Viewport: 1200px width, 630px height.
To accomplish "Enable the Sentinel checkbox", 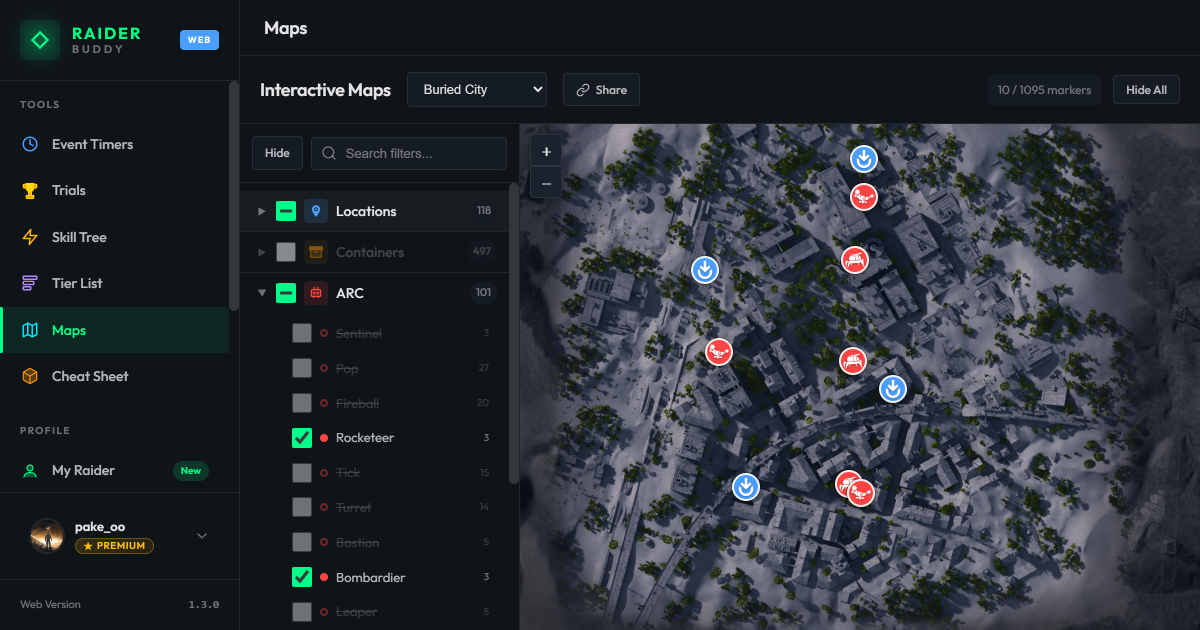I will (302, 333).
